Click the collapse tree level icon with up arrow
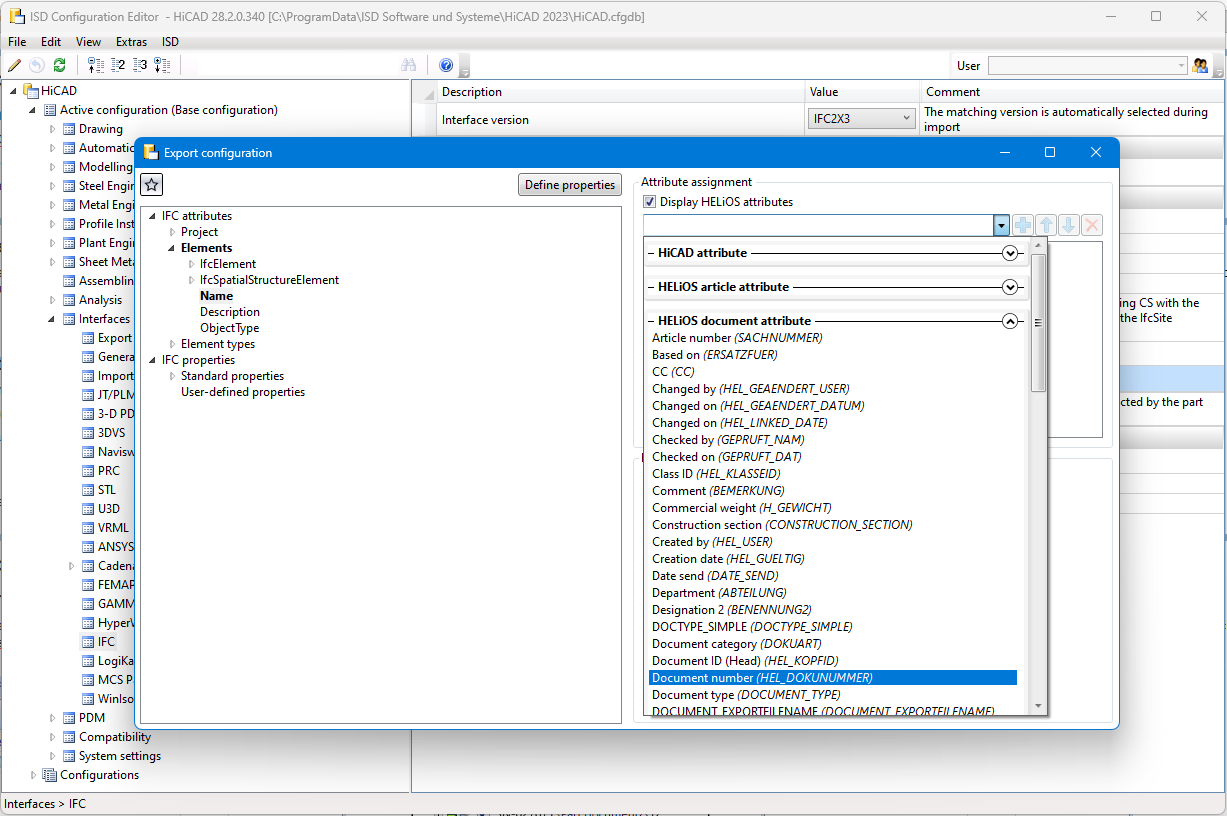Image resolution: width=1227 pixels, height=816 pixels. (96, 65)
